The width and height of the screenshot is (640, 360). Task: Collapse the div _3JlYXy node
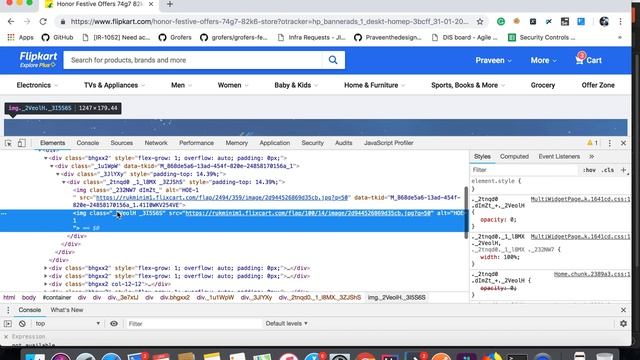point(58,174)
